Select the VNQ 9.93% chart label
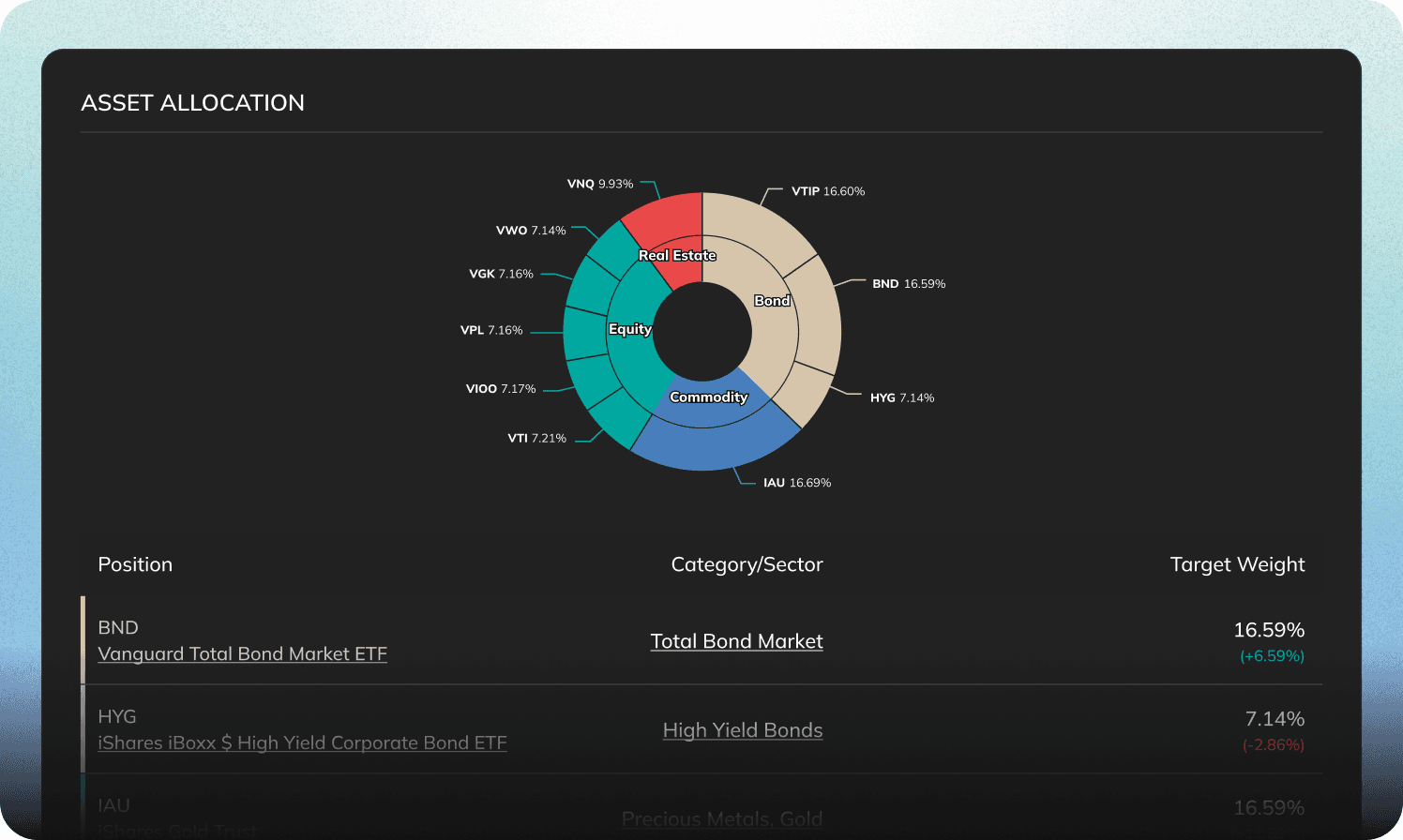Screen dimensions: 1403x840 click(600, 184)
